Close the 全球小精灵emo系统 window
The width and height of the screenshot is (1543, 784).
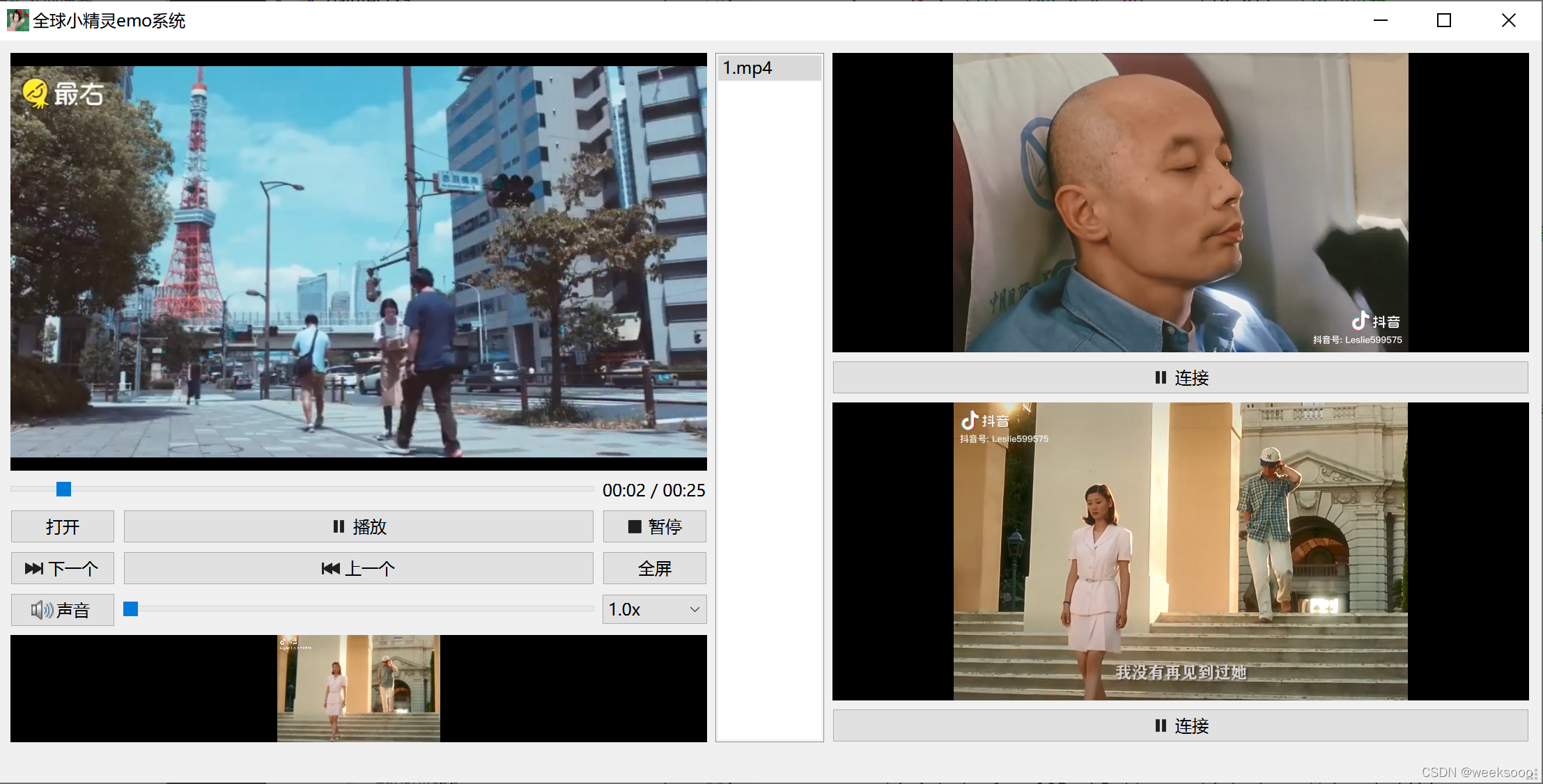click(x=1509, y=20)
